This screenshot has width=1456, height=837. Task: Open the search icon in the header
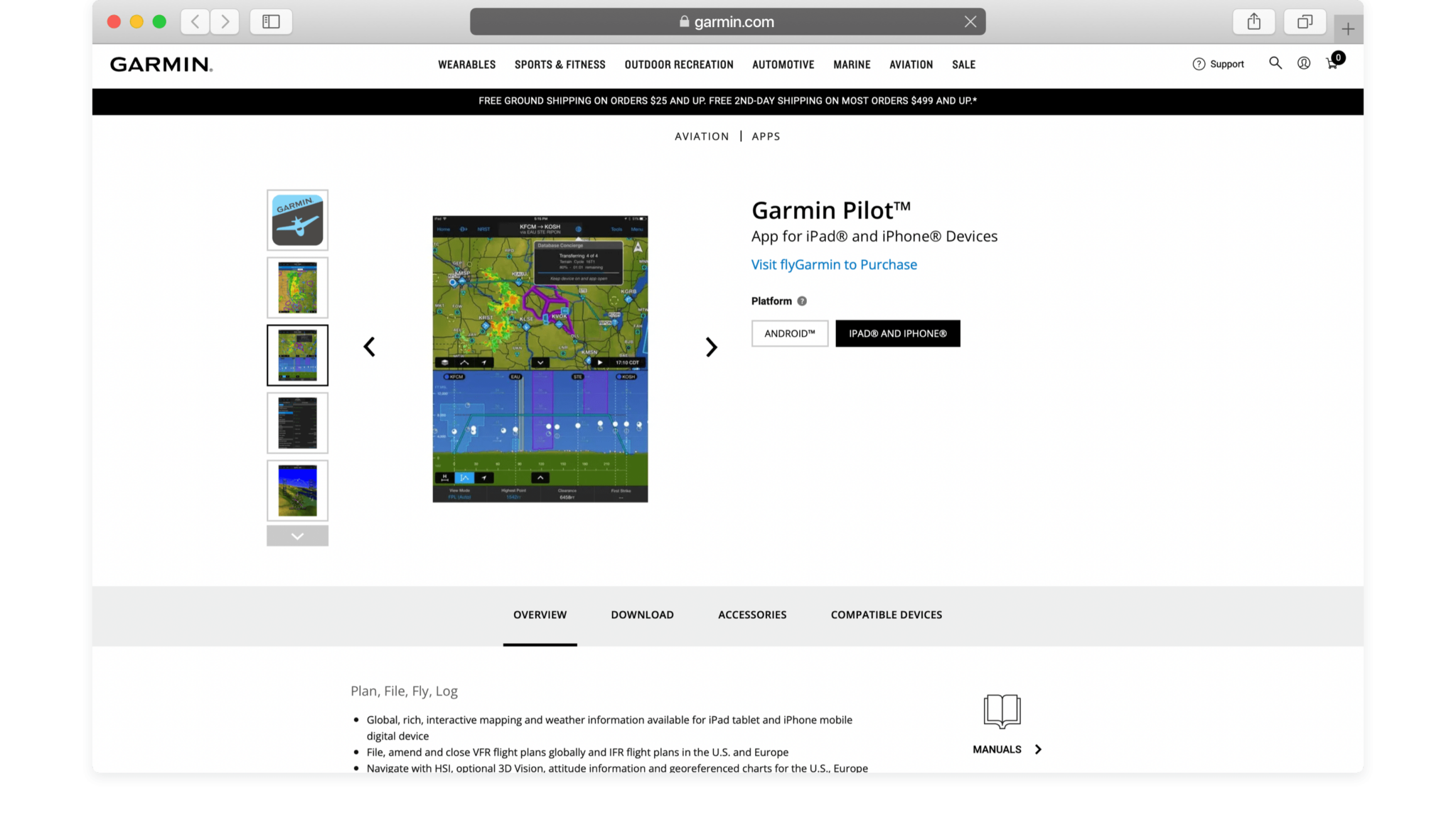point(1275,63)
